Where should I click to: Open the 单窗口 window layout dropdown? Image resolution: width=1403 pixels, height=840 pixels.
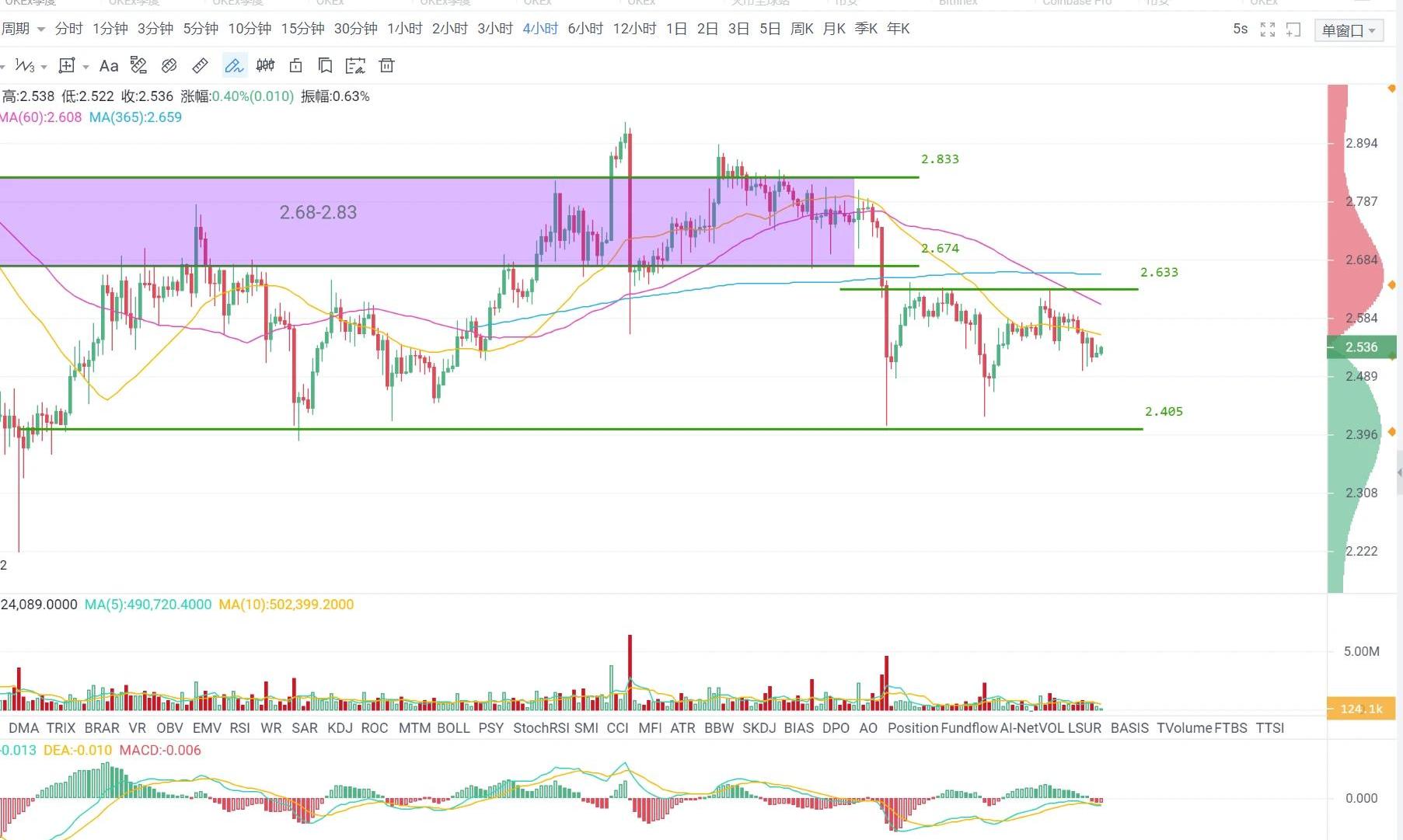(x=1349, y=30)
